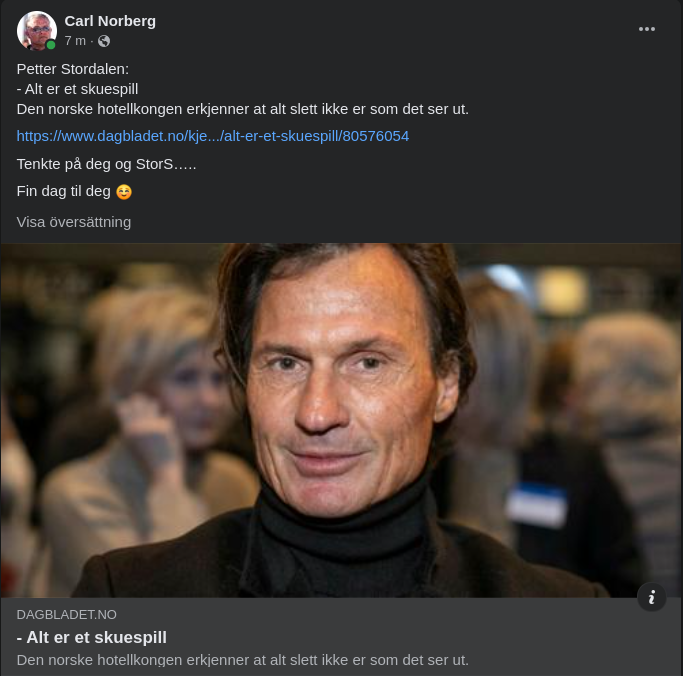Open the dagbladet.no article URL link
This screenshot has height=676, width=683.
click(x=213, y=136)
